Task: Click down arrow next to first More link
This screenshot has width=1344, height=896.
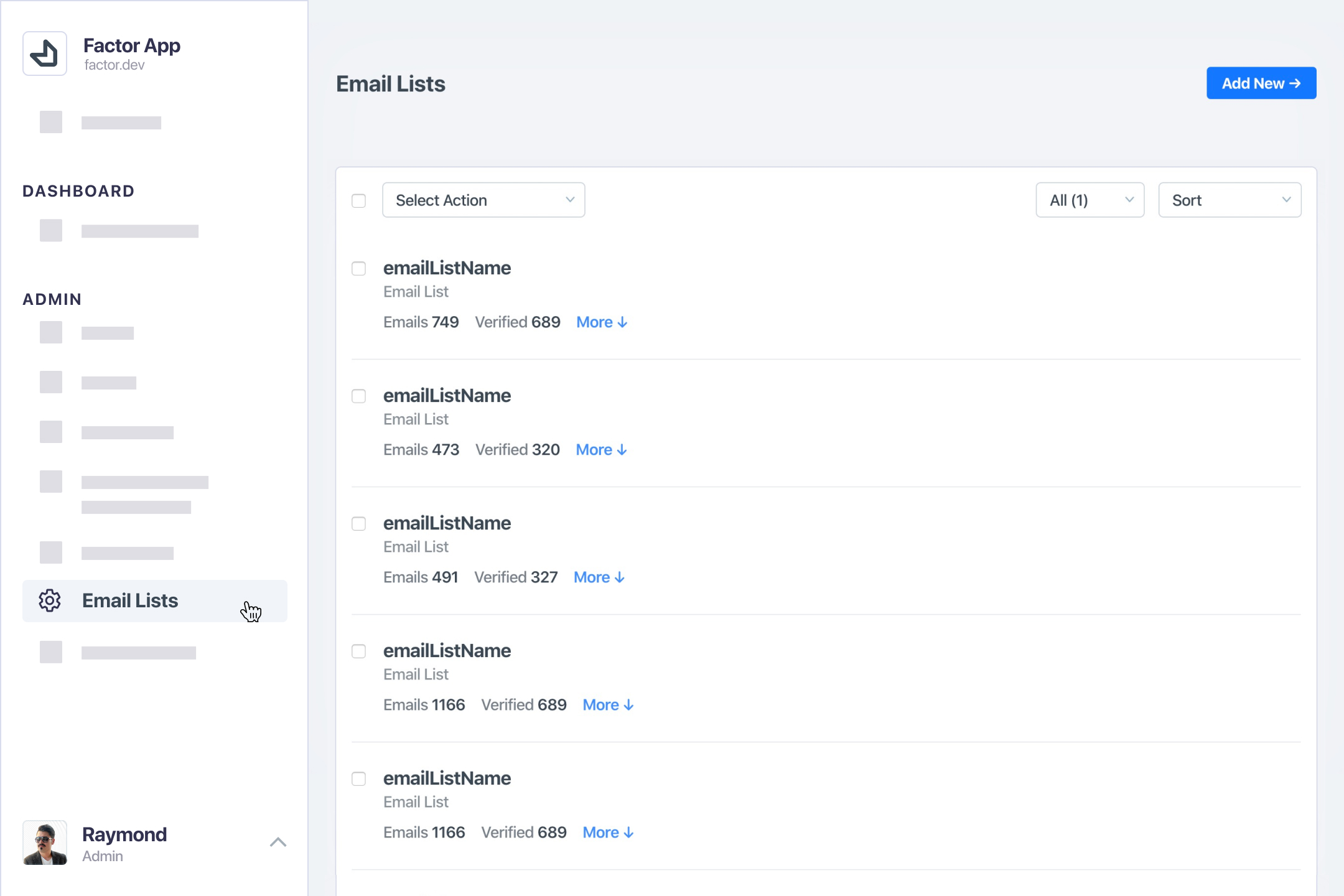Action: click(623, 322)
